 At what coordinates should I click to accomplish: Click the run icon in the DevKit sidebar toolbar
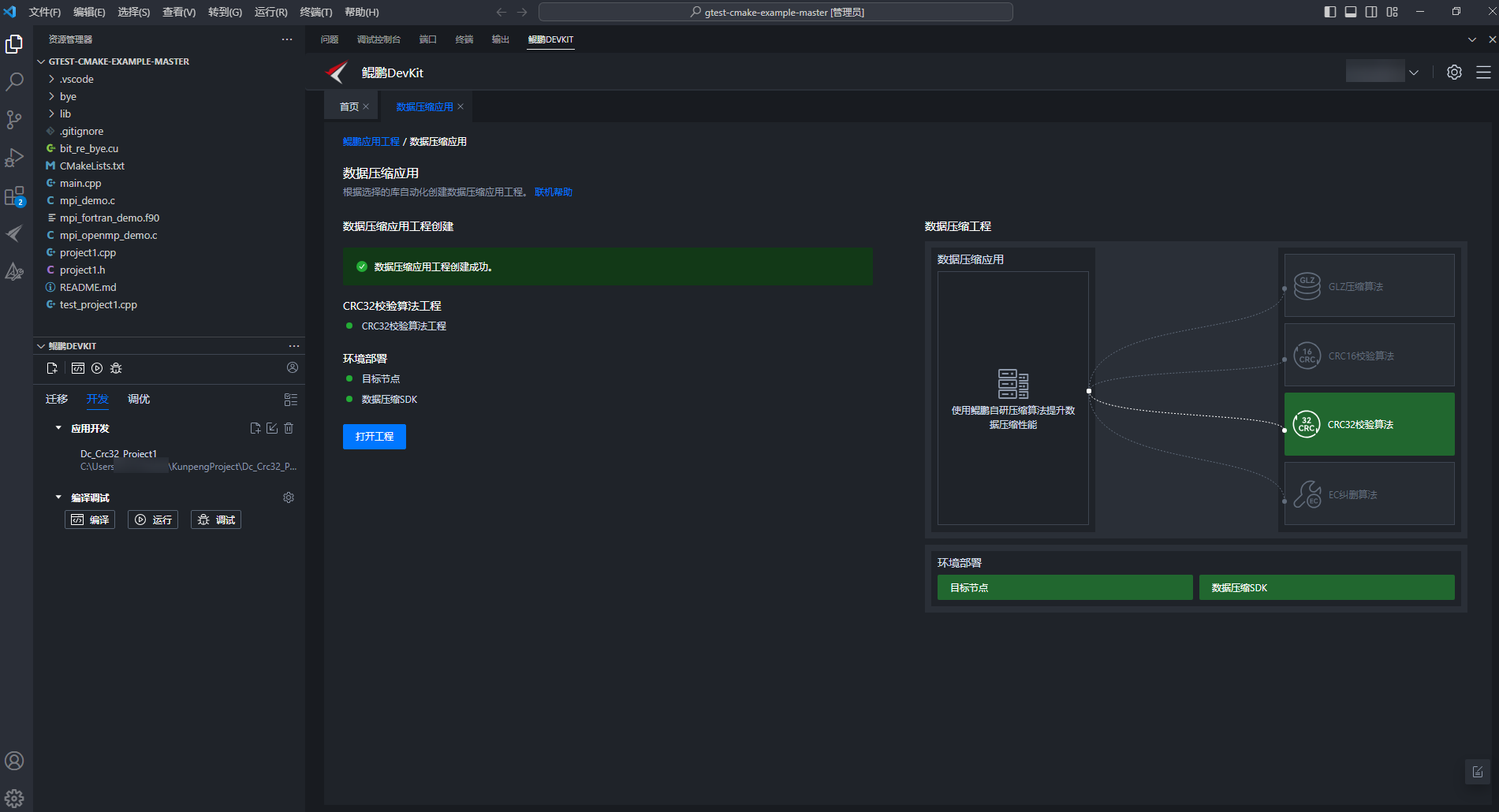pyautogui.click(x=97, y=368)
